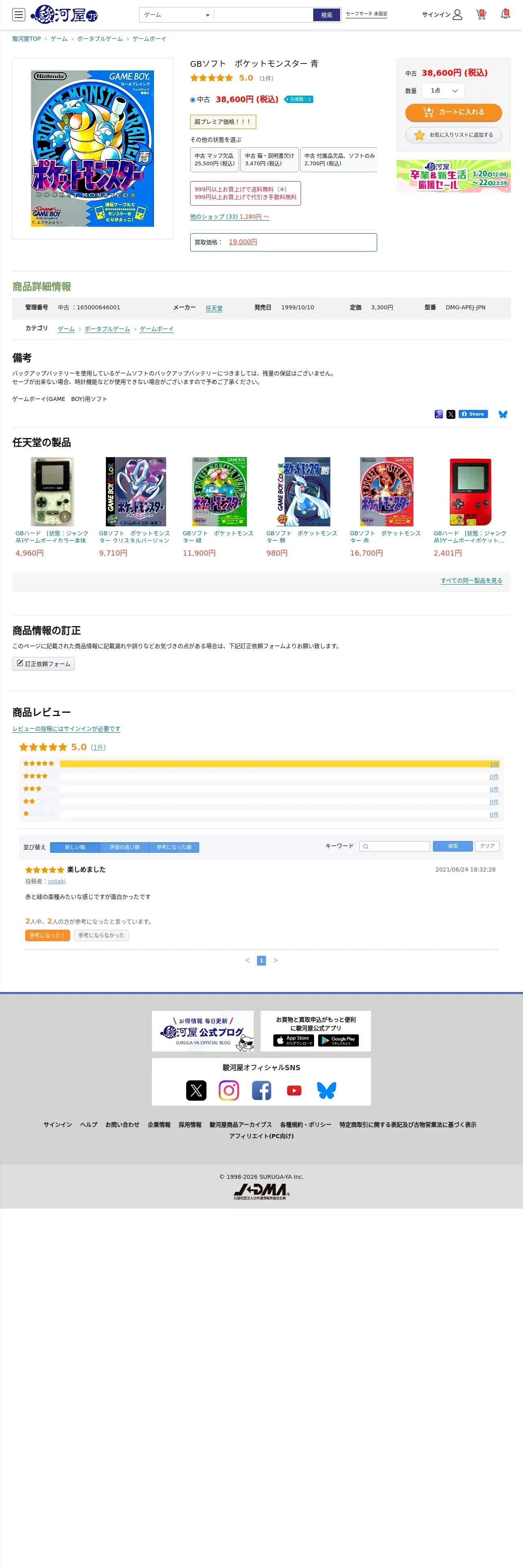Open ポケットモンスター 銀 product title link
The height and width of the screenshot is (1568, 523).
[x=301, y=537]
